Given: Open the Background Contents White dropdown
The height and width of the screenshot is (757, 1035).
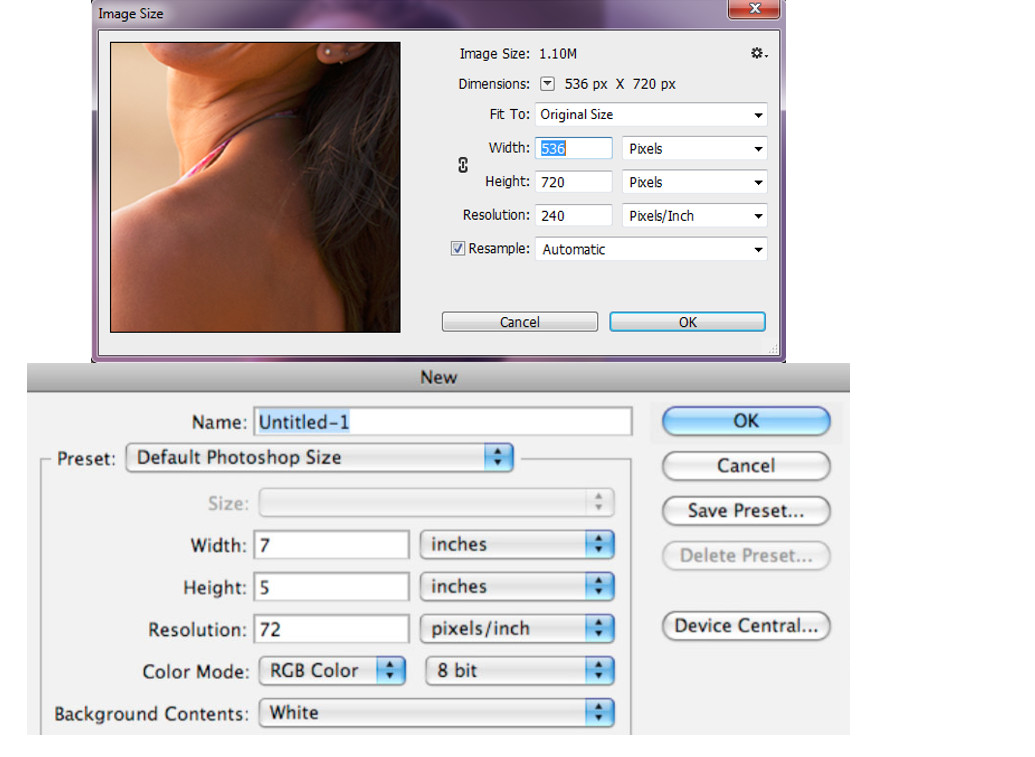Looking at the screenshot, I should (x=437, y=713).
